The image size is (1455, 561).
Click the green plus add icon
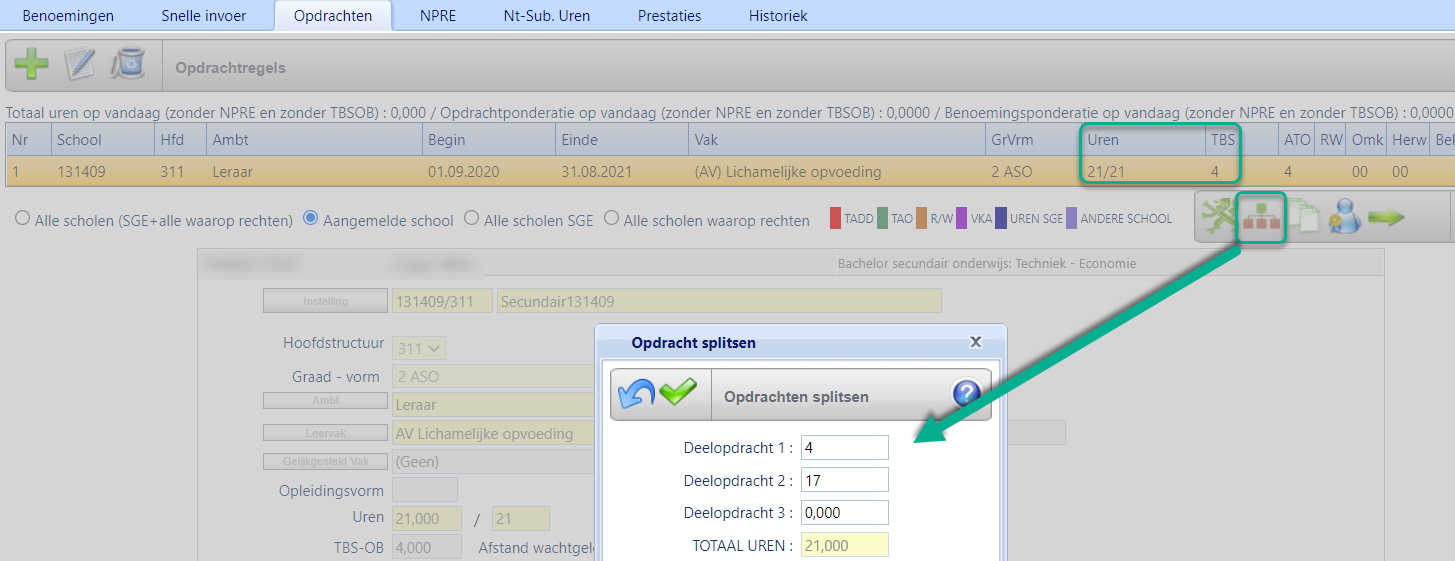click(31, 66)
